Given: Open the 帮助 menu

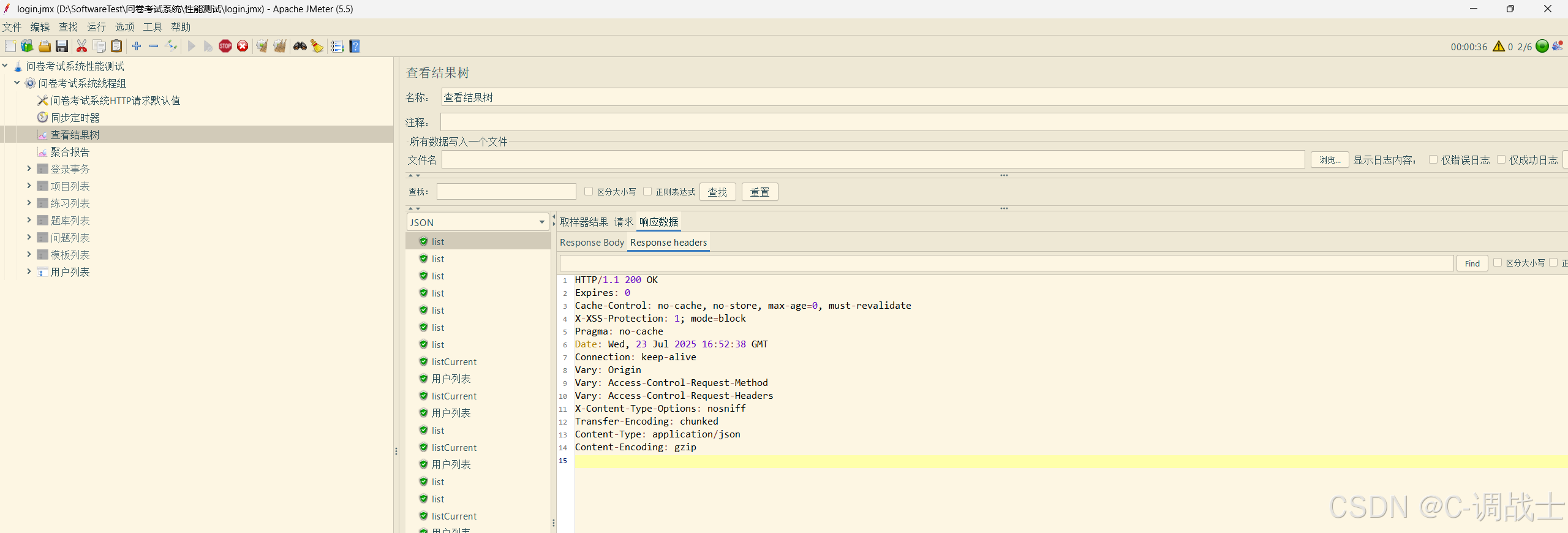Looking at the screenshot, I should 181,27.
